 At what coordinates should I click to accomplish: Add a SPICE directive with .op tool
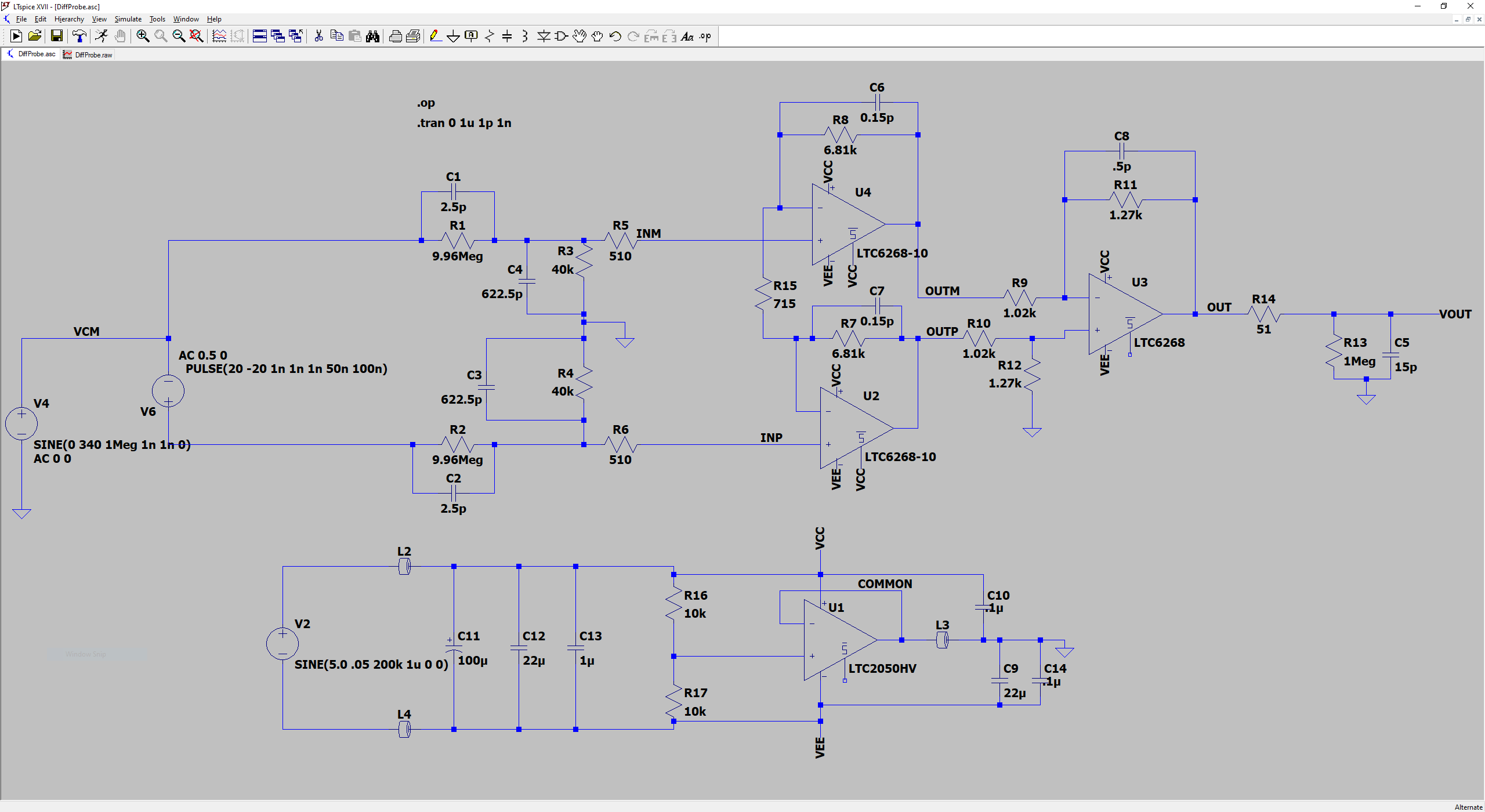pos(705,36)
